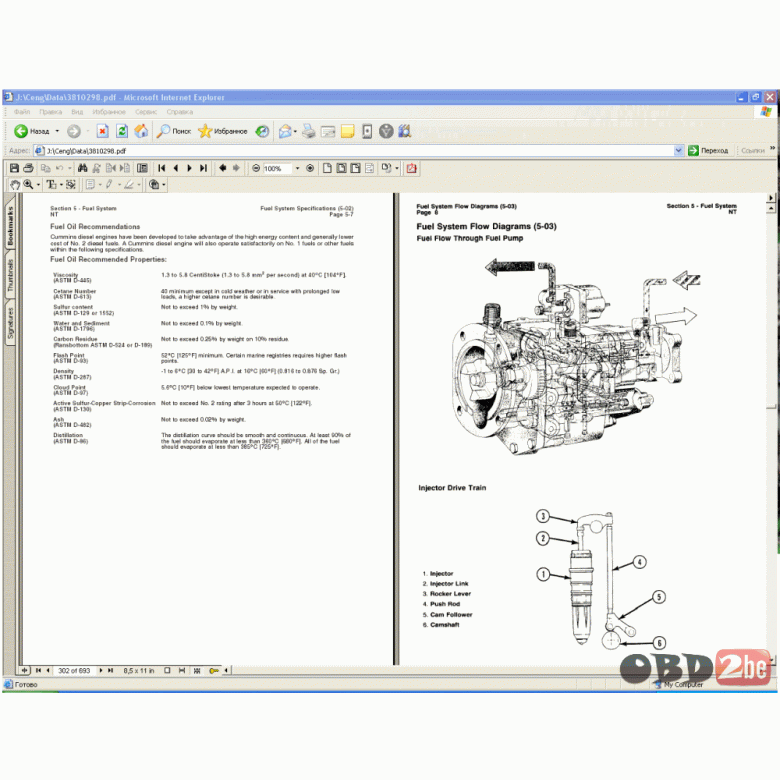Set view to Fit Width

point(355,168)
